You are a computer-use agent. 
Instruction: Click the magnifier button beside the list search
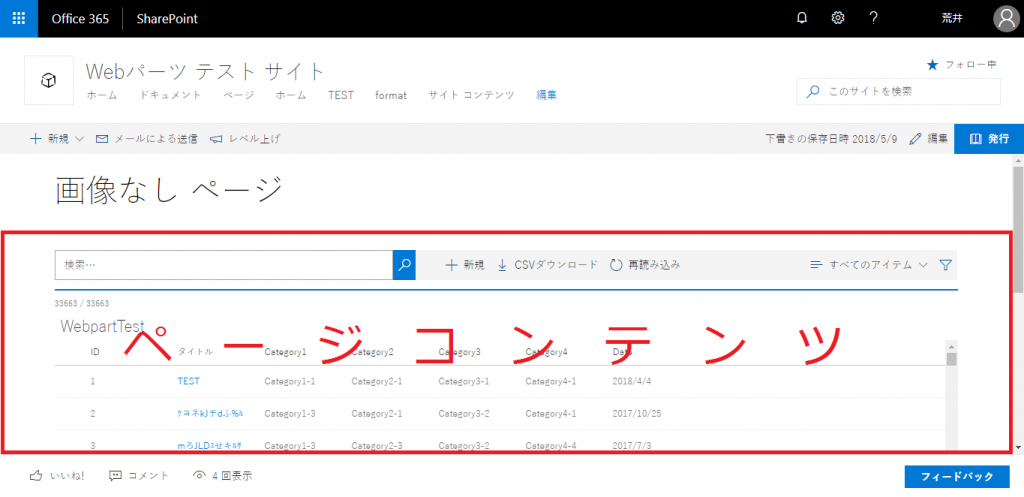(x=404, y=265)
